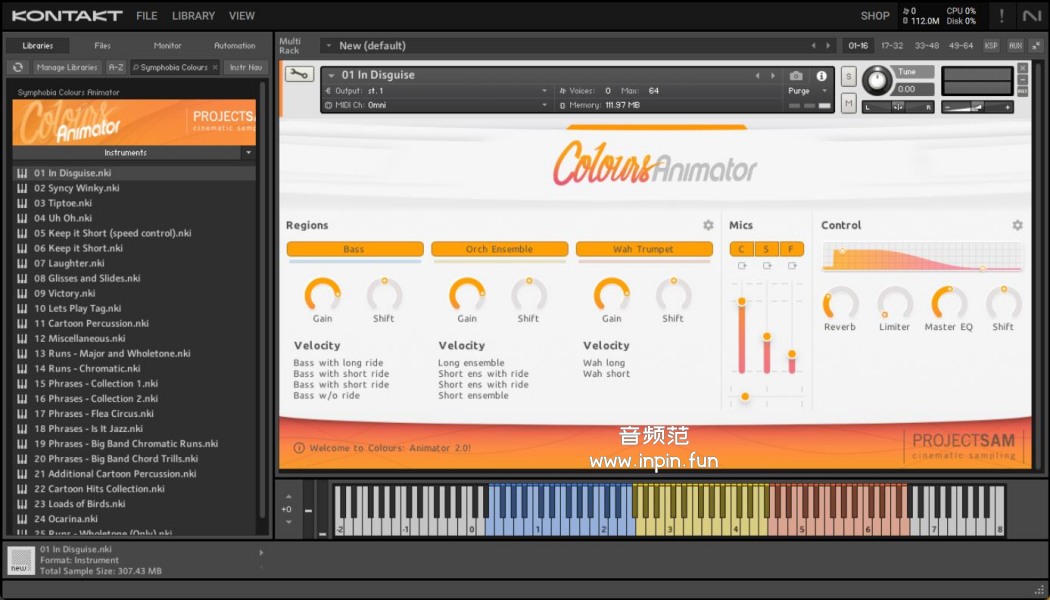Minimize rack view icon at header right
The height and width of the screenshot is (600, 1050).
pos(1037,46)
